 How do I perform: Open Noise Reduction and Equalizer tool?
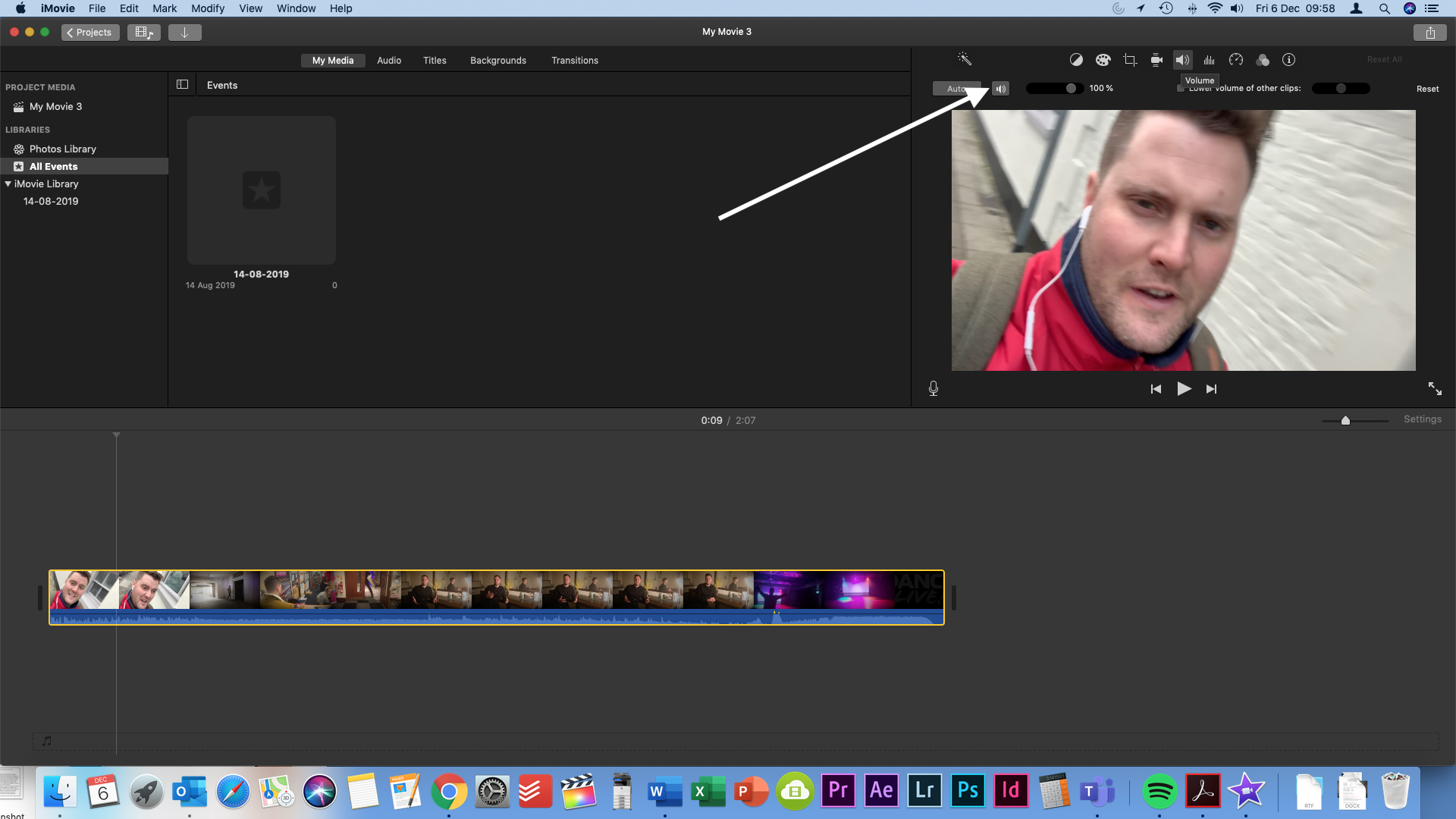click(x=1210, y=60)
